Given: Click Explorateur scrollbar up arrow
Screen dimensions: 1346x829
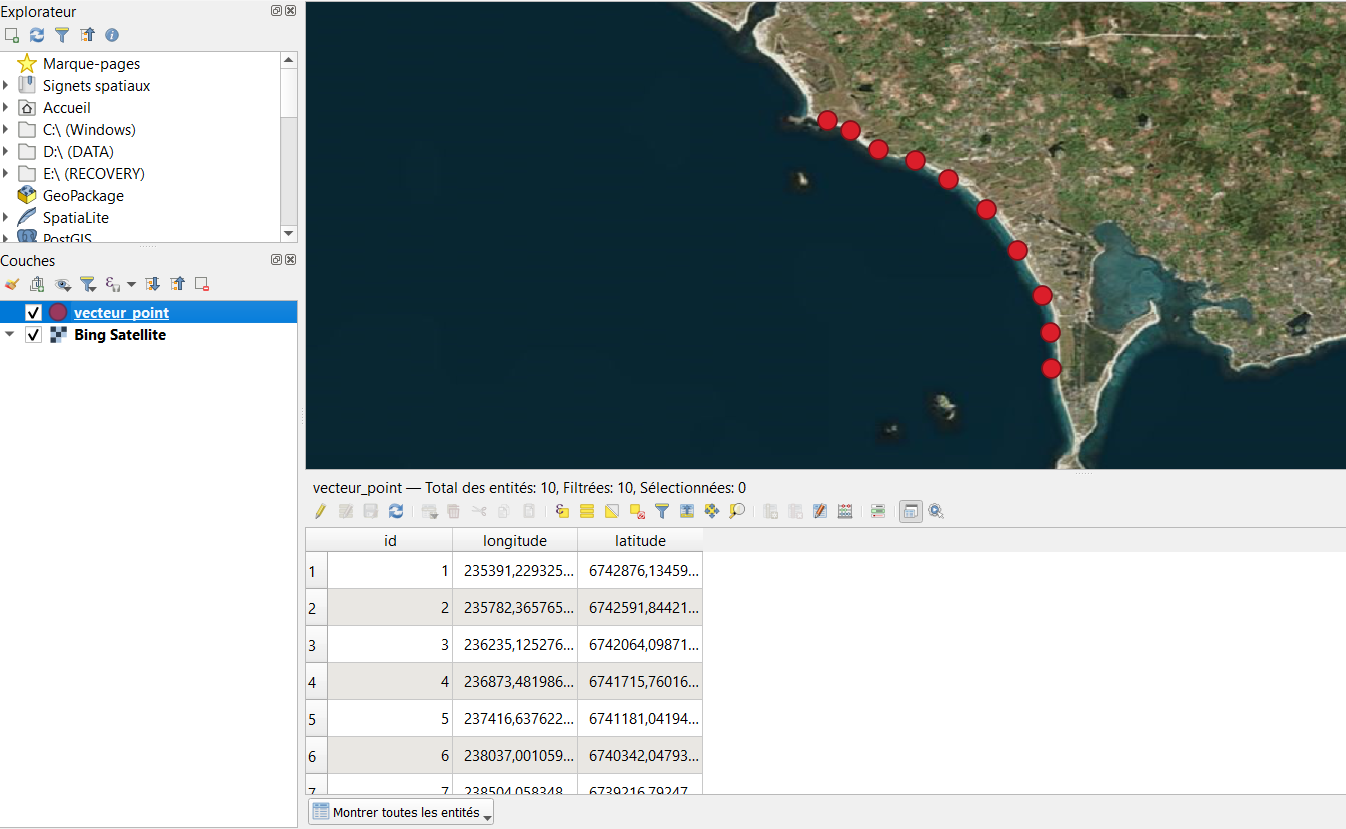Looking at the screenshot, I should 289,60.
